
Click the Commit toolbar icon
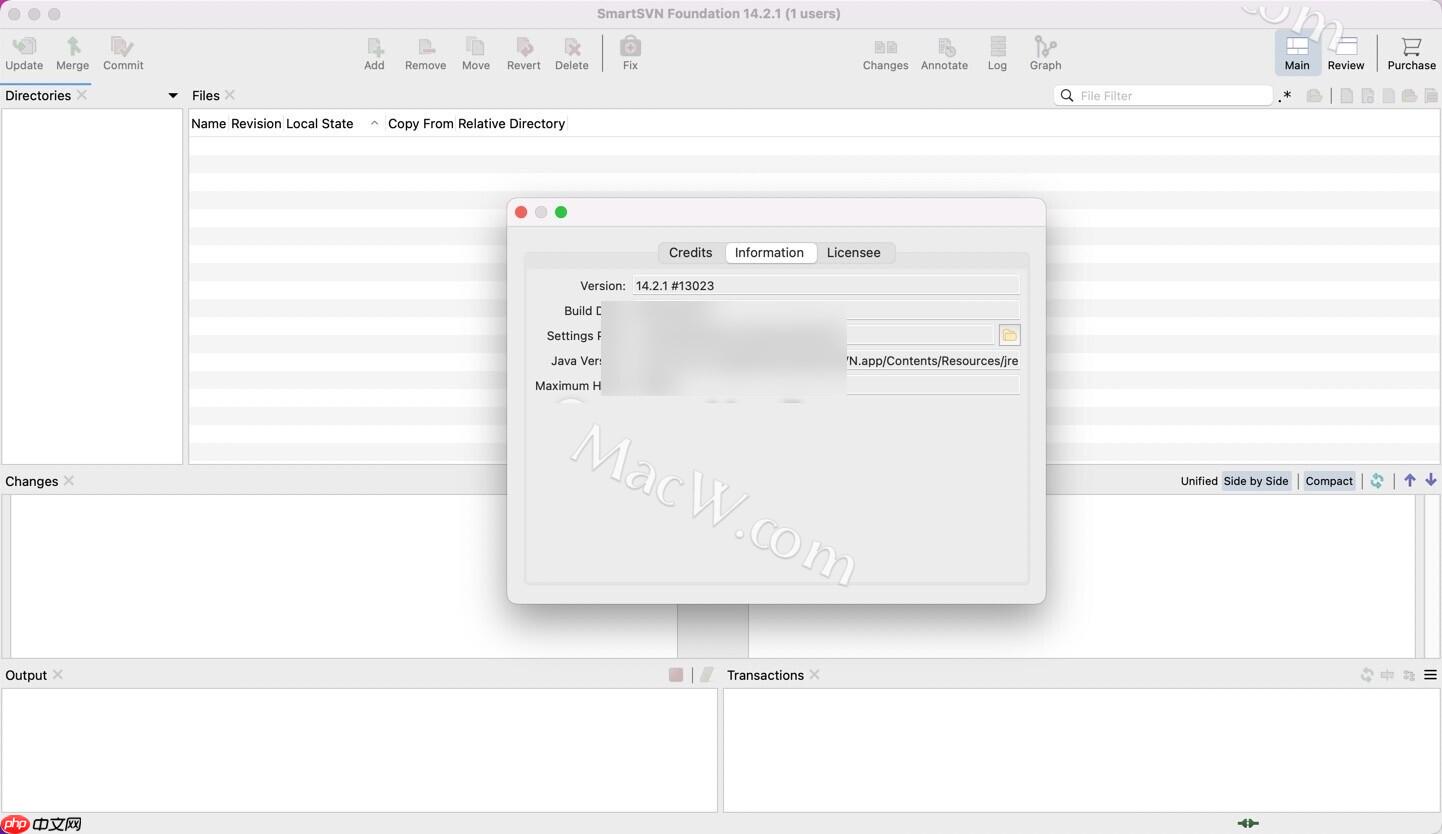[123, 53]
